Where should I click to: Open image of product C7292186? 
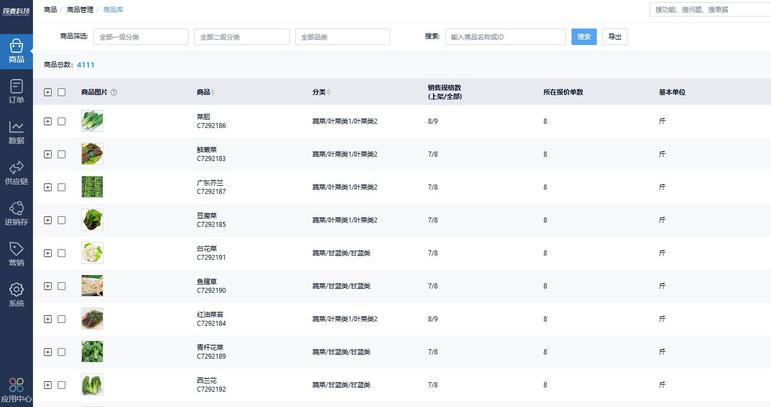92,121
